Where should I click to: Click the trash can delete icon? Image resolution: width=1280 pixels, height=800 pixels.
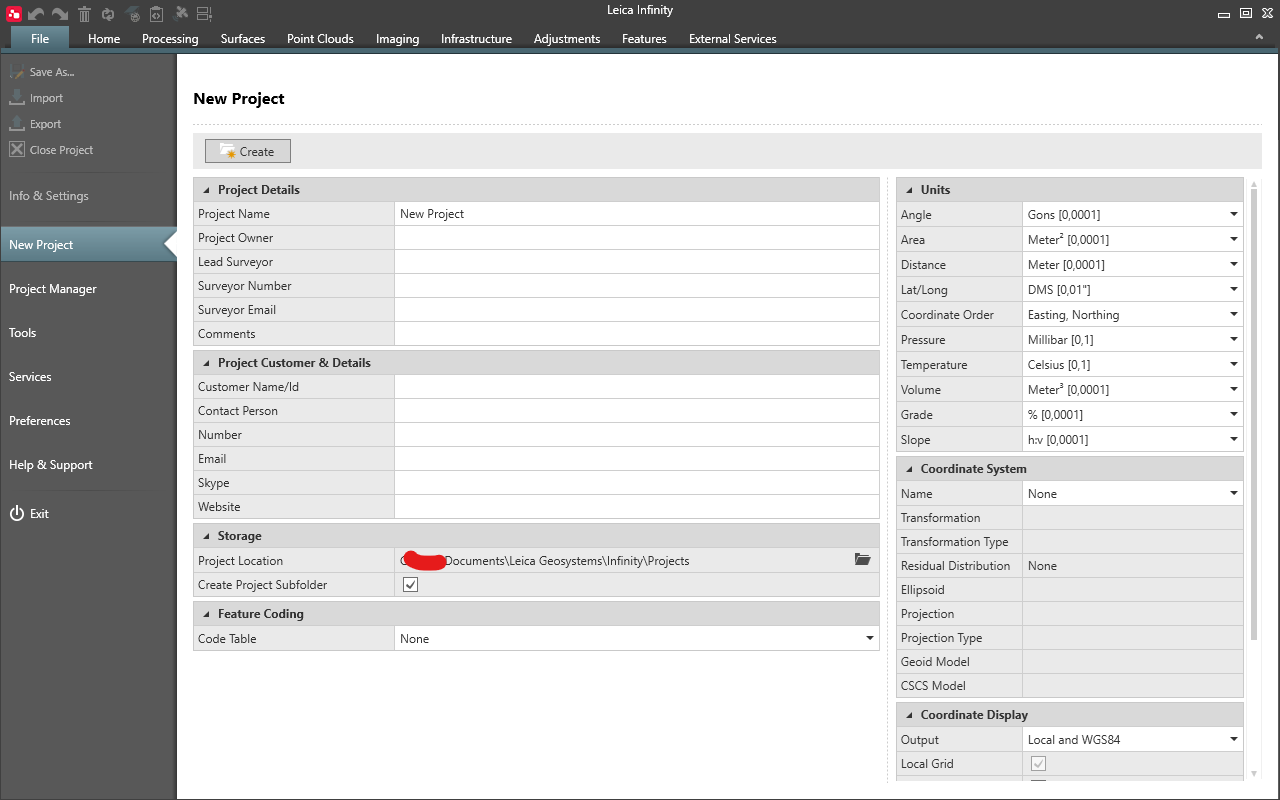tap(84, 14)
